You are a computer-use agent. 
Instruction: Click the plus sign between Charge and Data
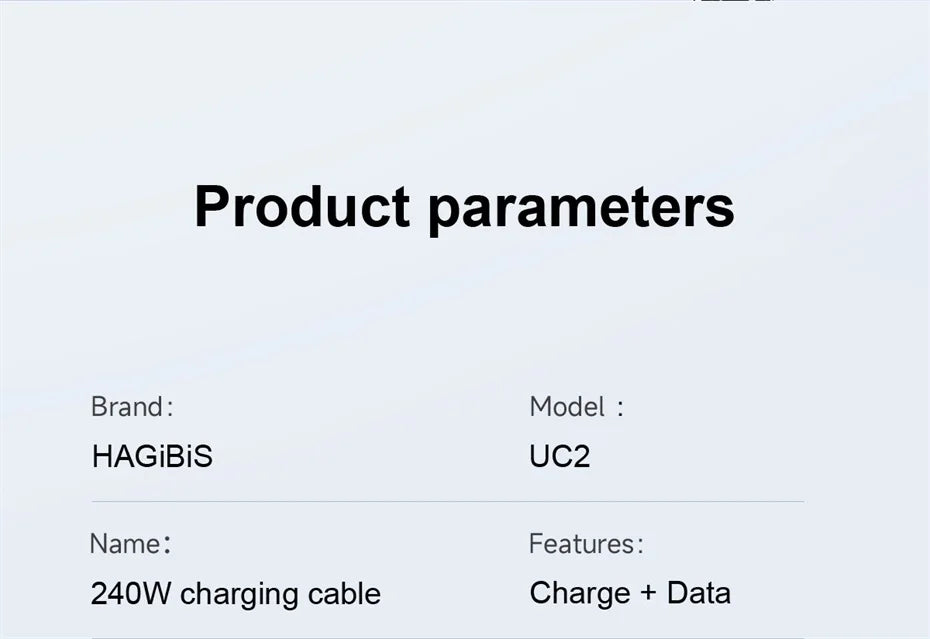pyautogui.click(x=648, y=594)
